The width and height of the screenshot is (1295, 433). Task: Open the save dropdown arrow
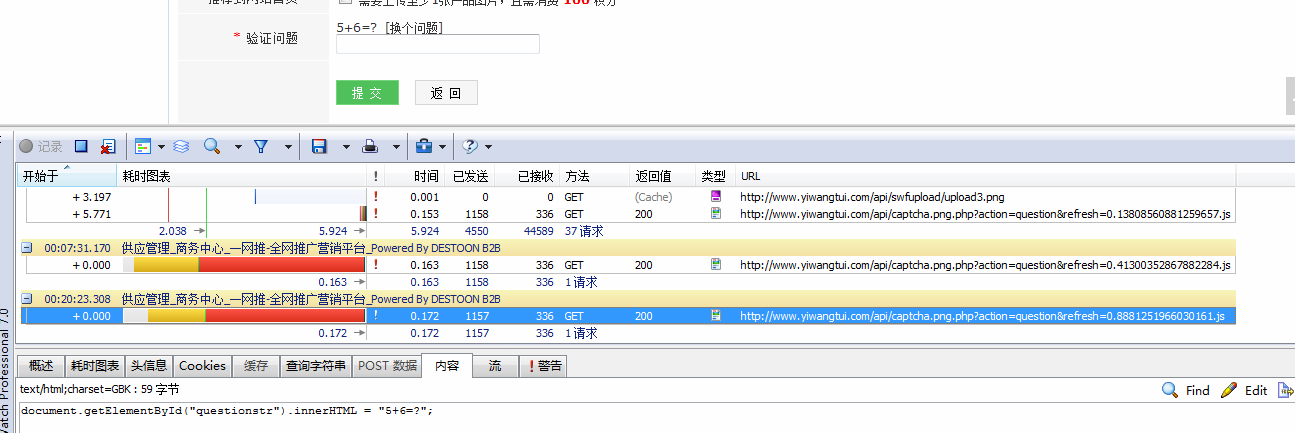[346, 147]
